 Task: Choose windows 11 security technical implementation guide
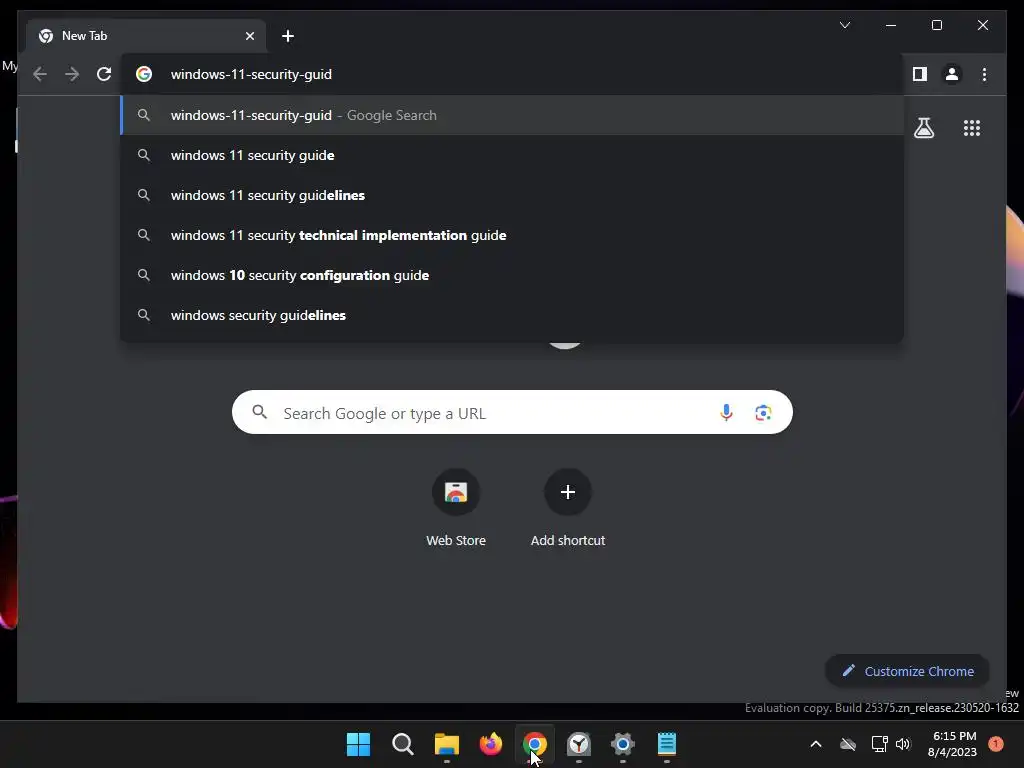tap(512, 235)
